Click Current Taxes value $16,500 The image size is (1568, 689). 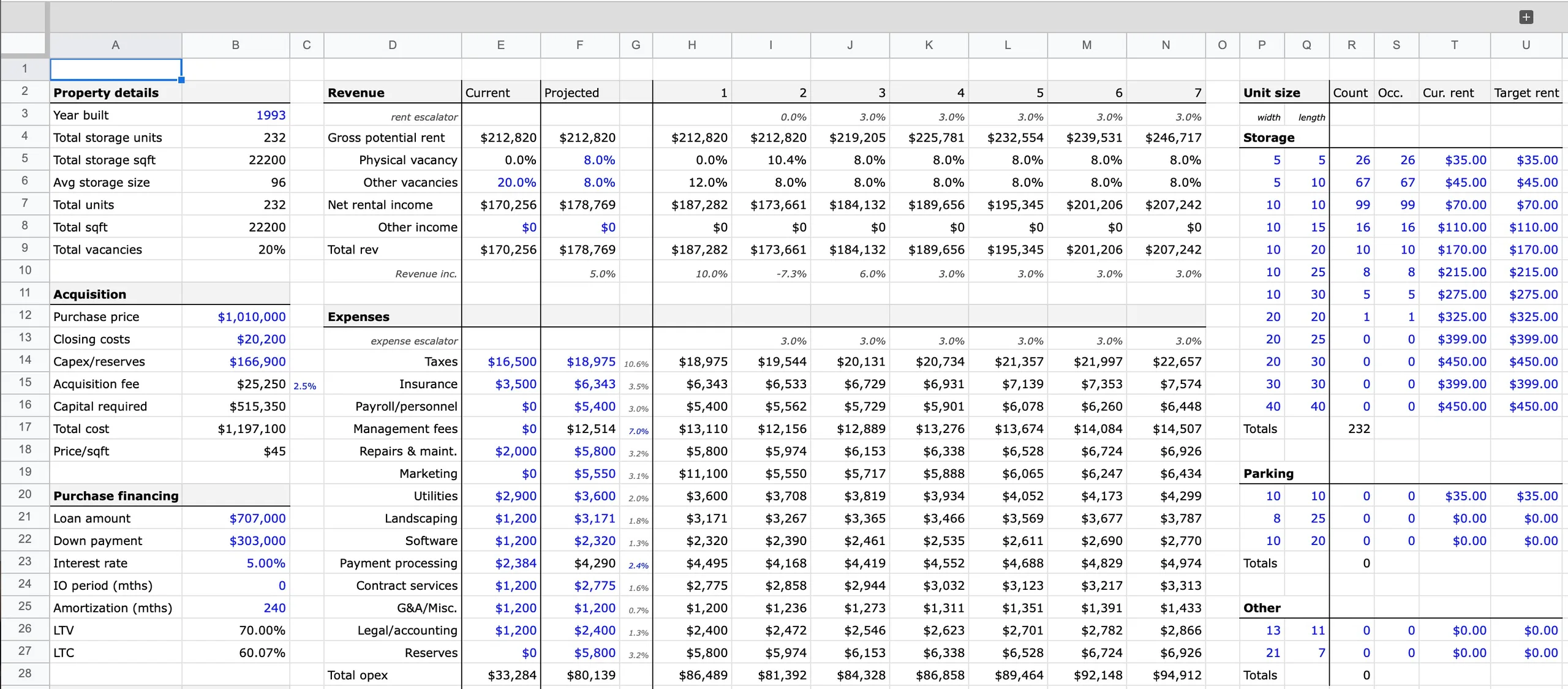512,361
